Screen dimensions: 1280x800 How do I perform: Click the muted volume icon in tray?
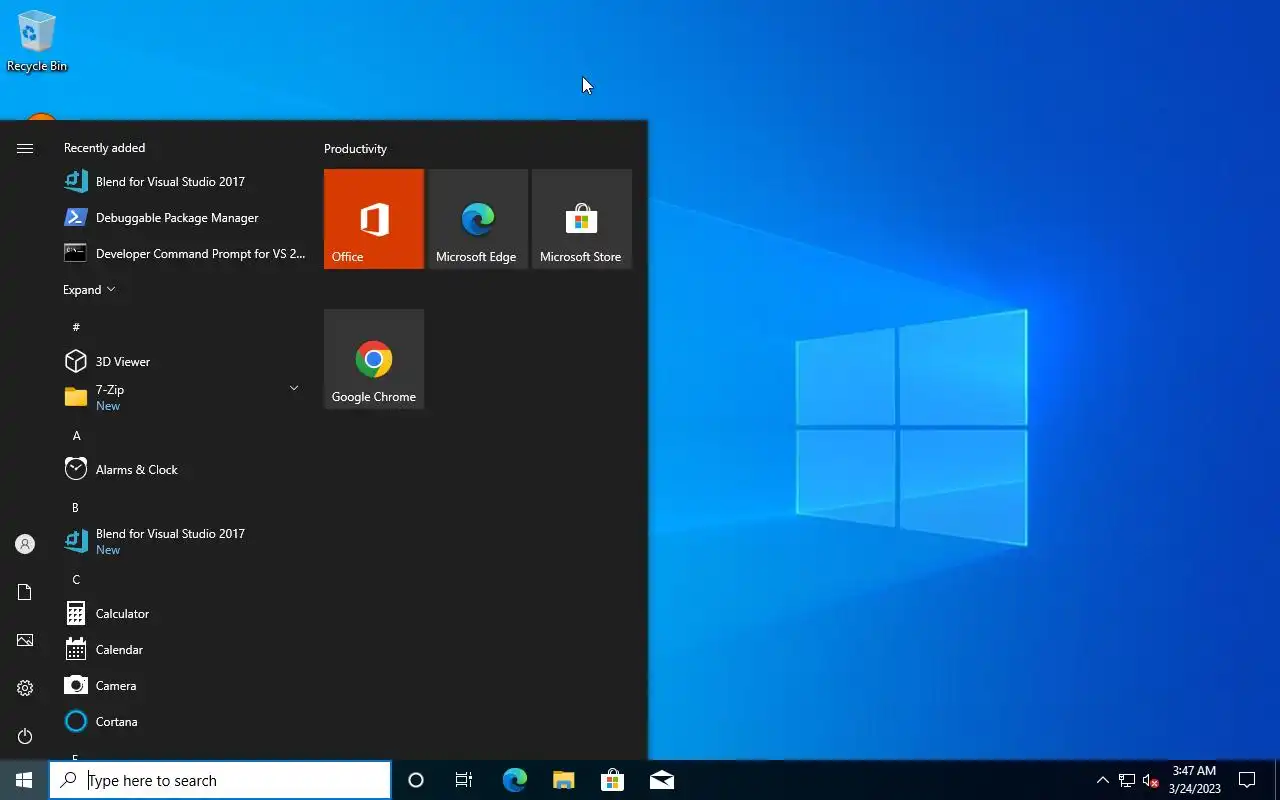click(x=1150, y=780)
